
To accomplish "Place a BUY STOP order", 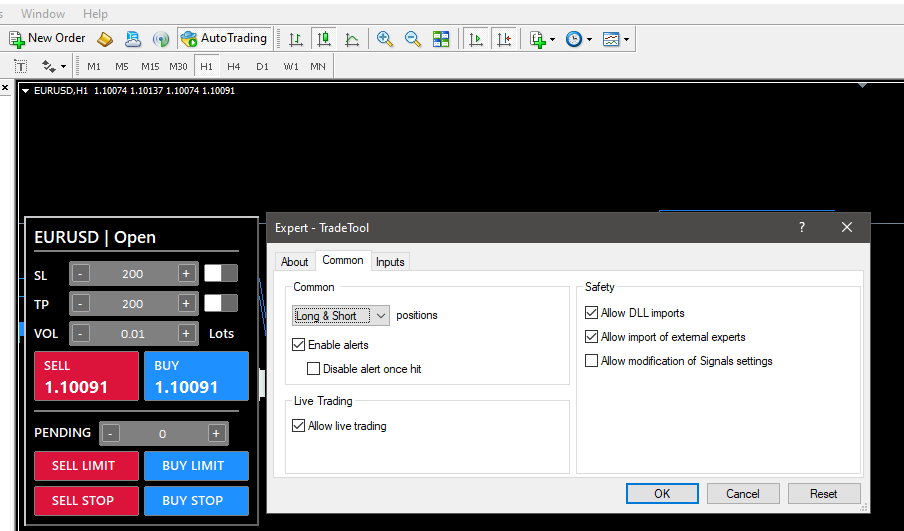I will pos(197,501).
